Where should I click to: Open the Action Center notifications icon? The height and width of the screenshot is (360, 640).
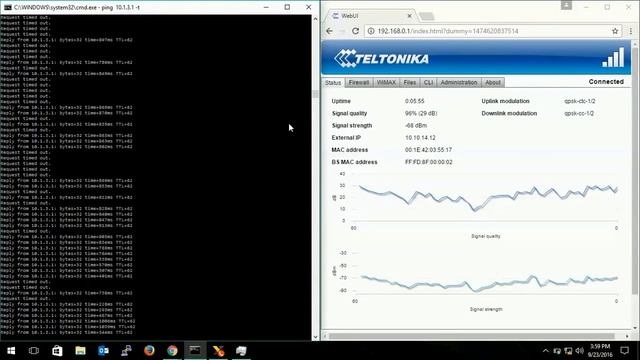624,351
